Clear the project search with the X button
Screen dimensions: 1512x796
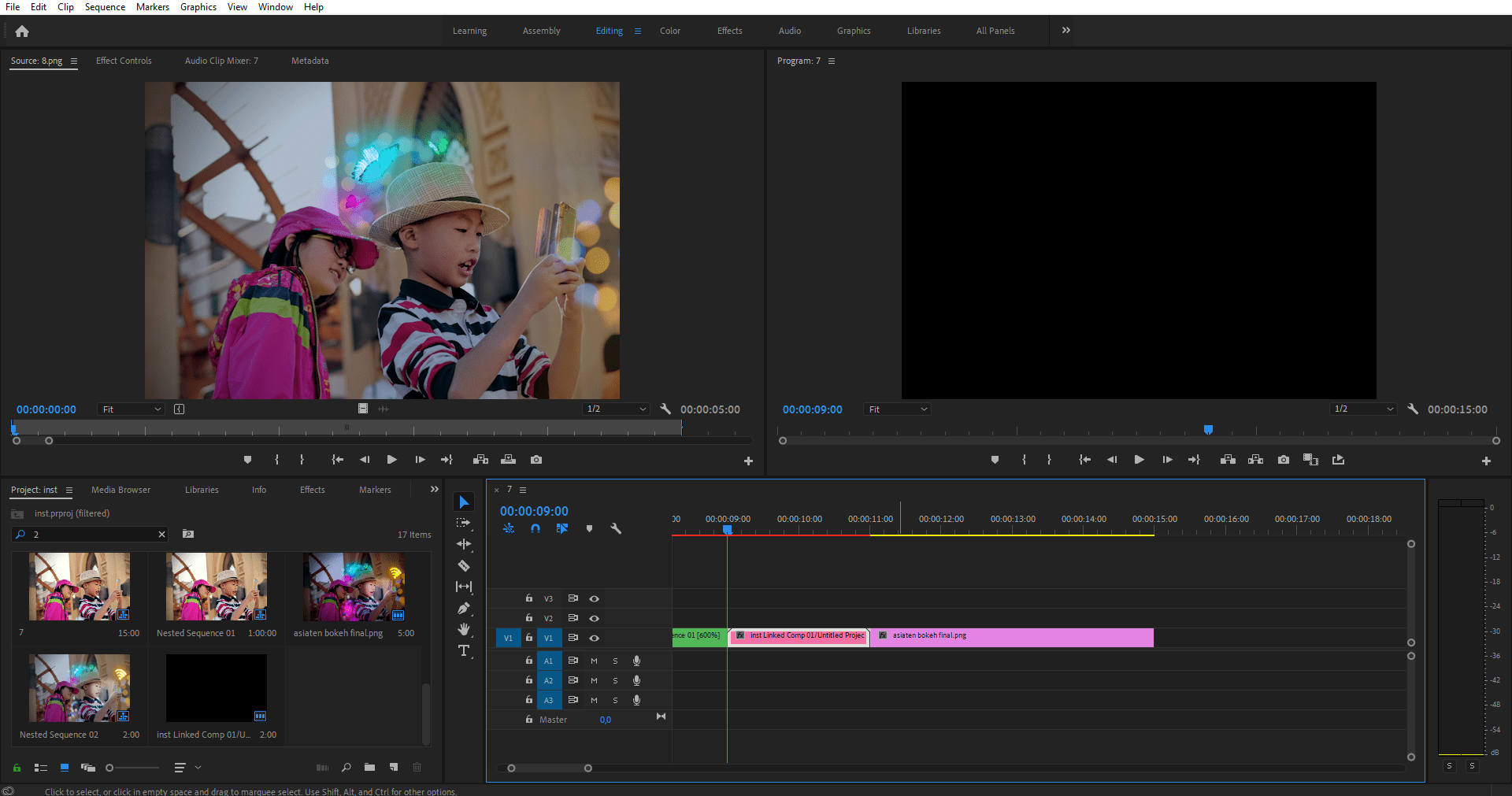click(161, 534)
